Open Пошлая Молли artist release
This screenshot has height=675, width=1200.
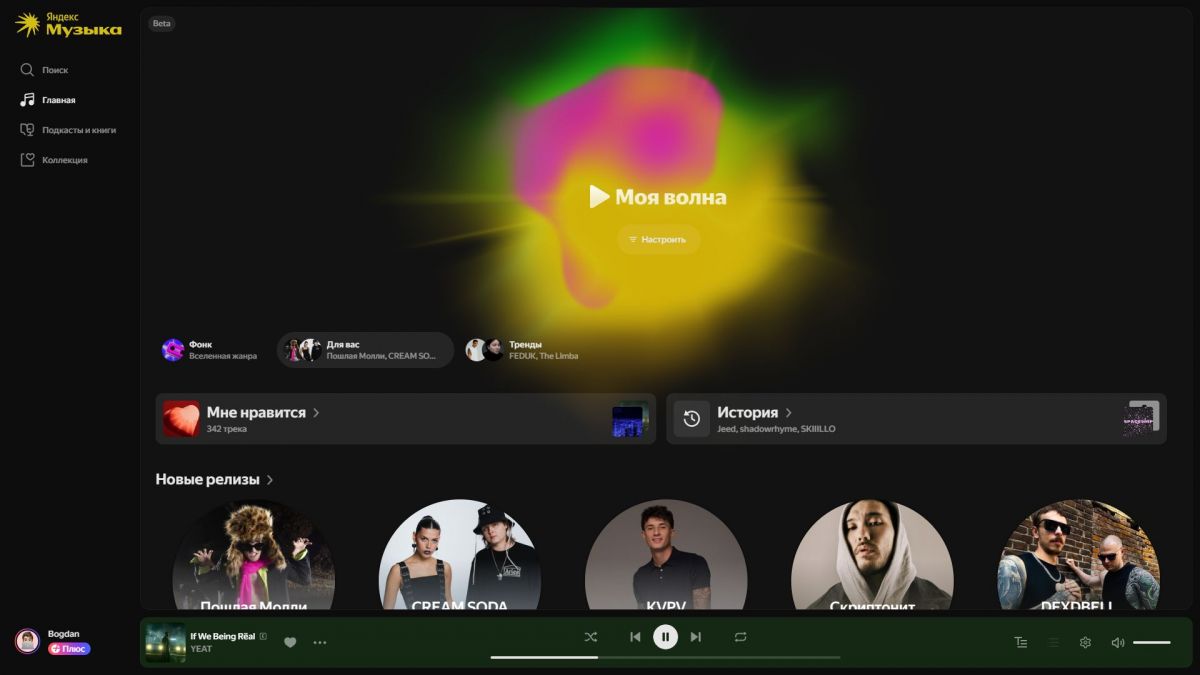[x=253, y=555]
